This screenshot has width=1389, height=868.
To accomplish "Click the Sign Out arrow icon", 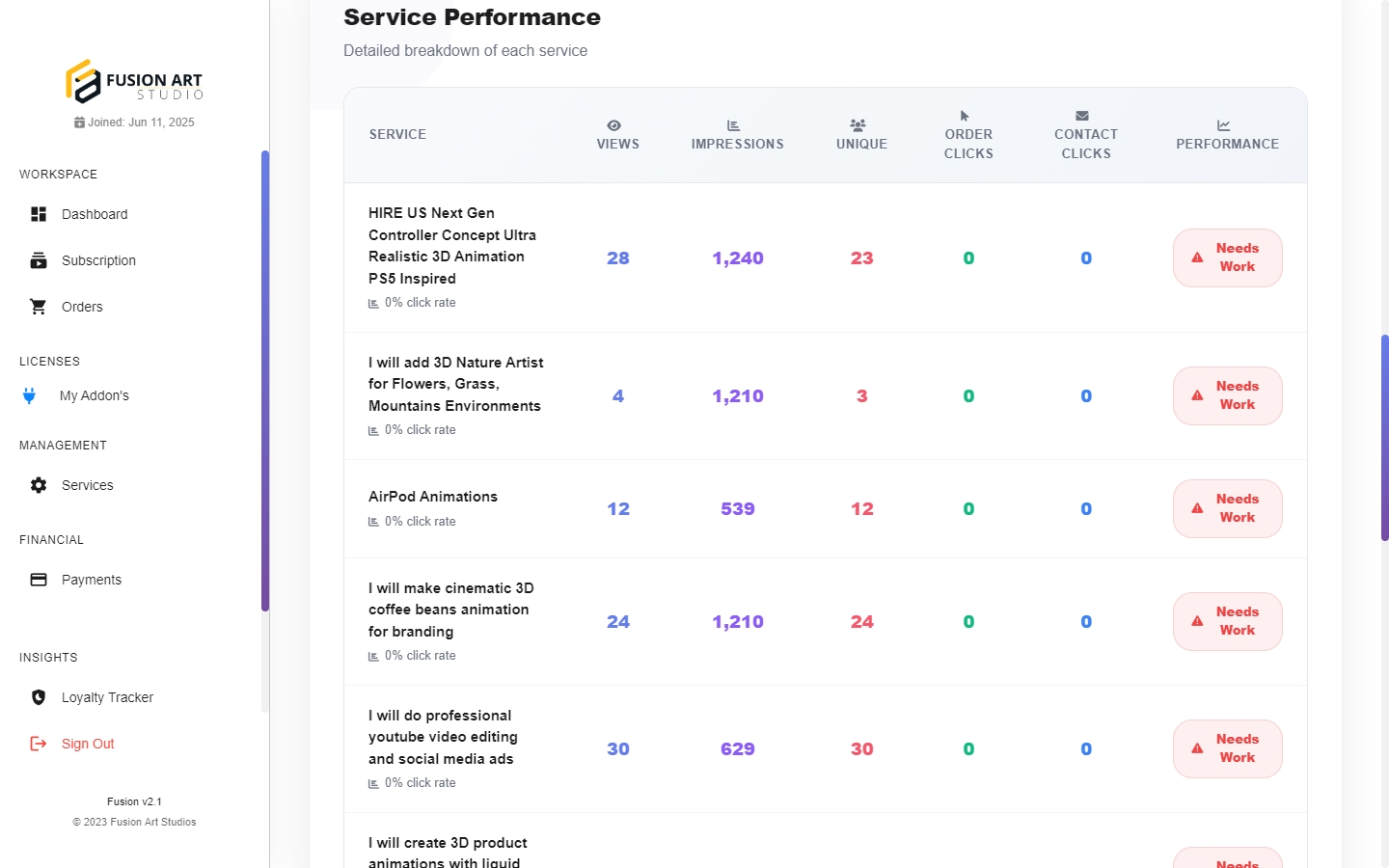I will tap(39, 744).
